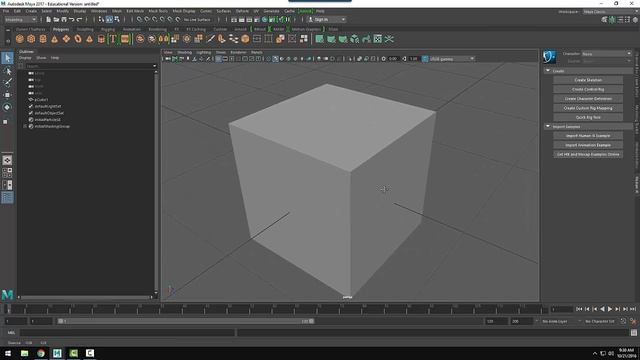Viewport: 640px width, 360px height.
Task: Switch to the Sculpting shelf tab
Action: click(85, 29)
